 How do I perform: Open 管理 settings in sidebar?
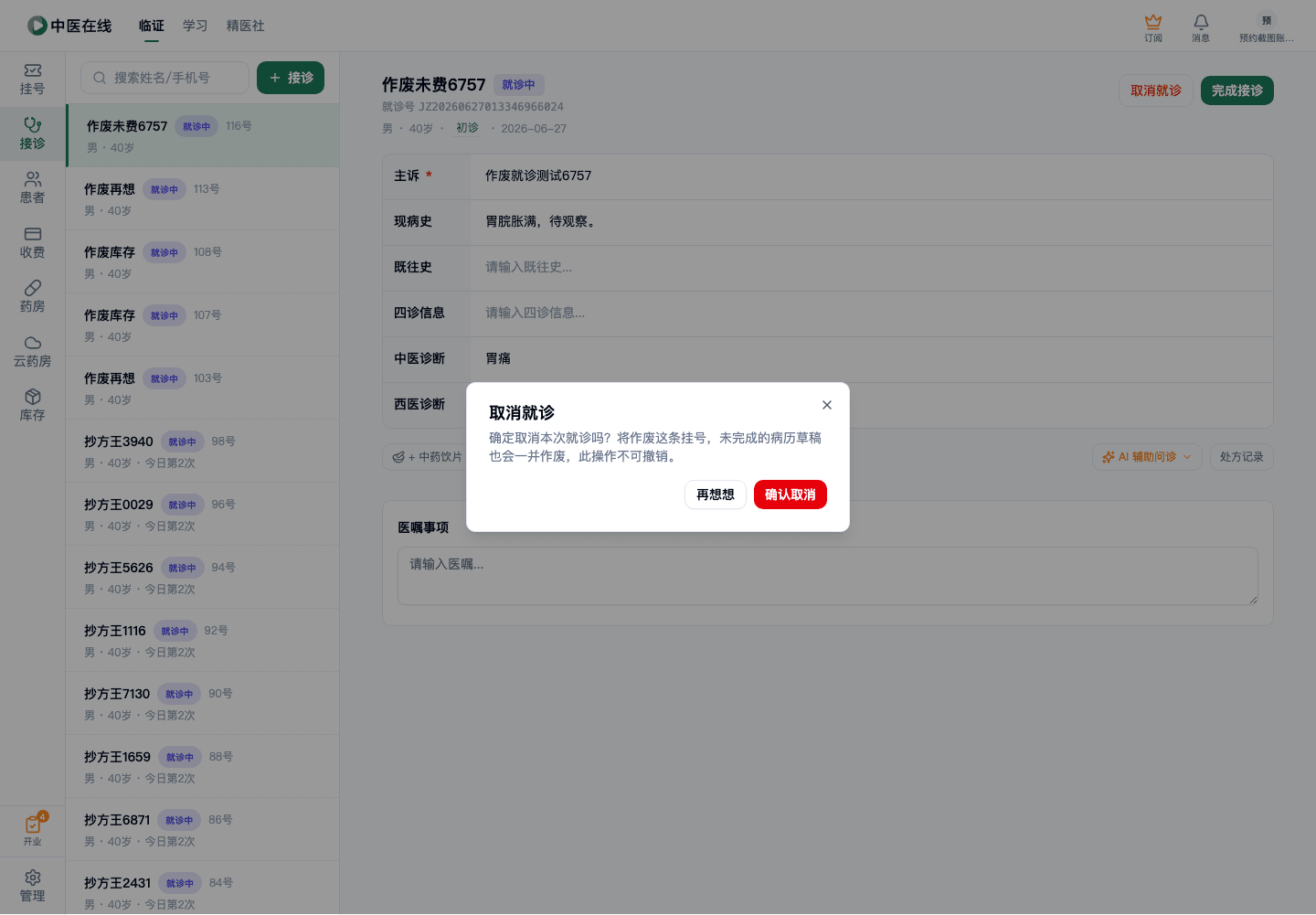click(x=33, y=886)
